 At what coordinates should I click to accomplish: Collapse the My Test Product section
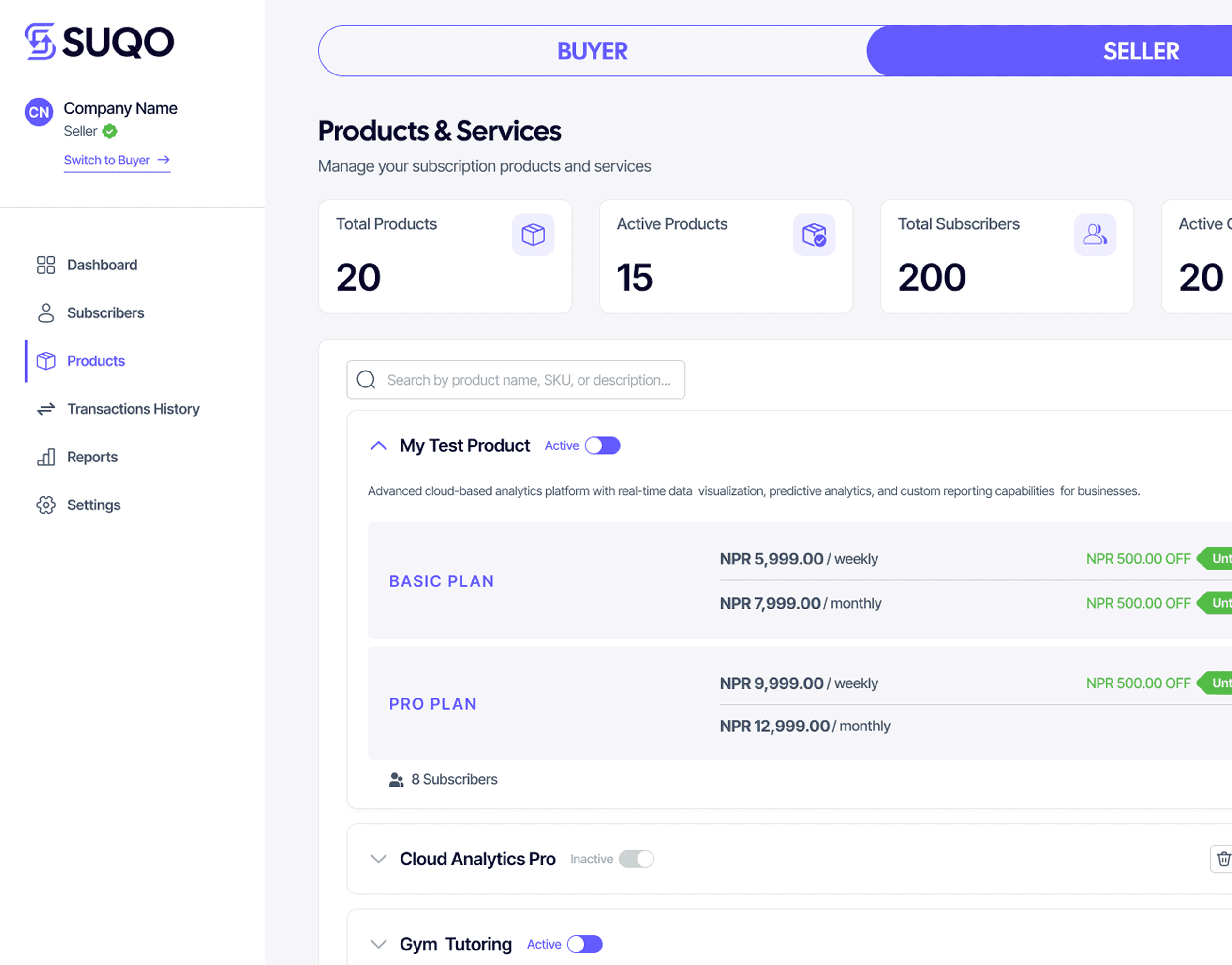point(378,446)
